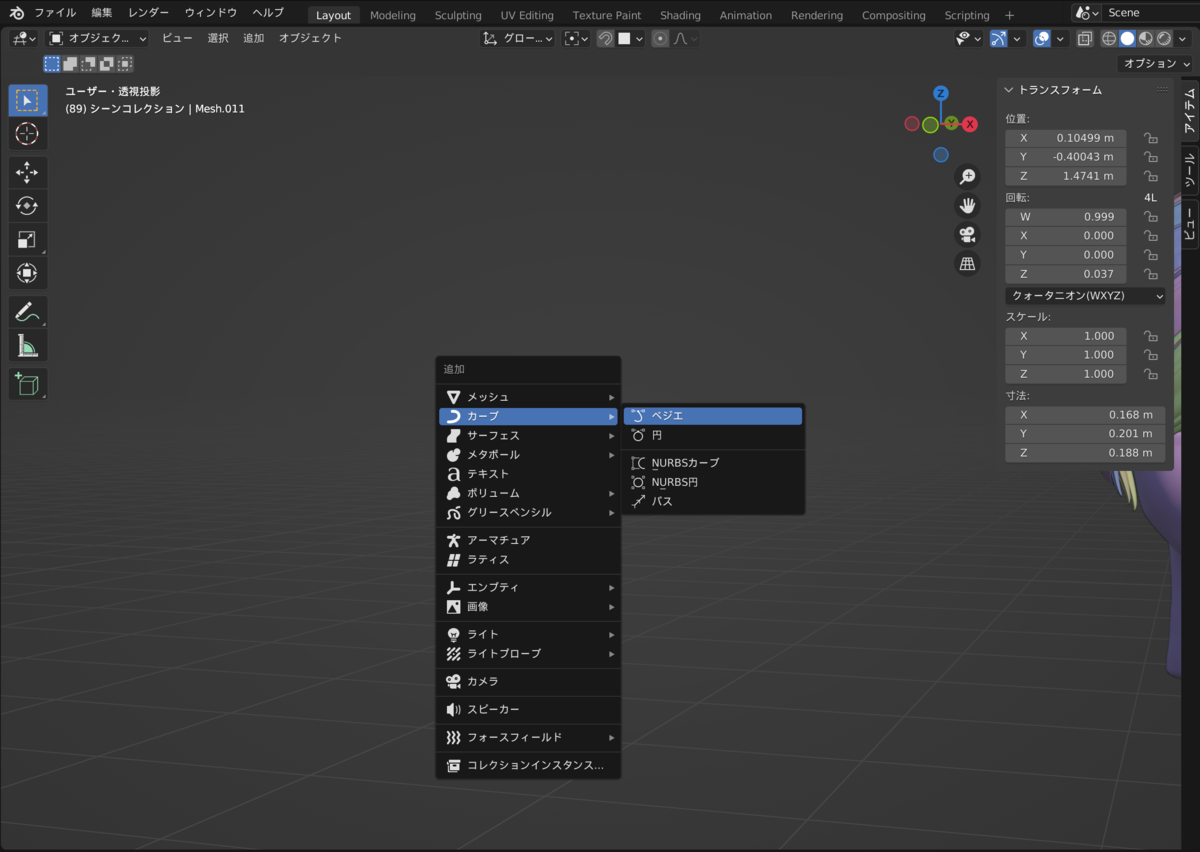Switch perspective/orthographic with grid icon

tap(967, 264)
